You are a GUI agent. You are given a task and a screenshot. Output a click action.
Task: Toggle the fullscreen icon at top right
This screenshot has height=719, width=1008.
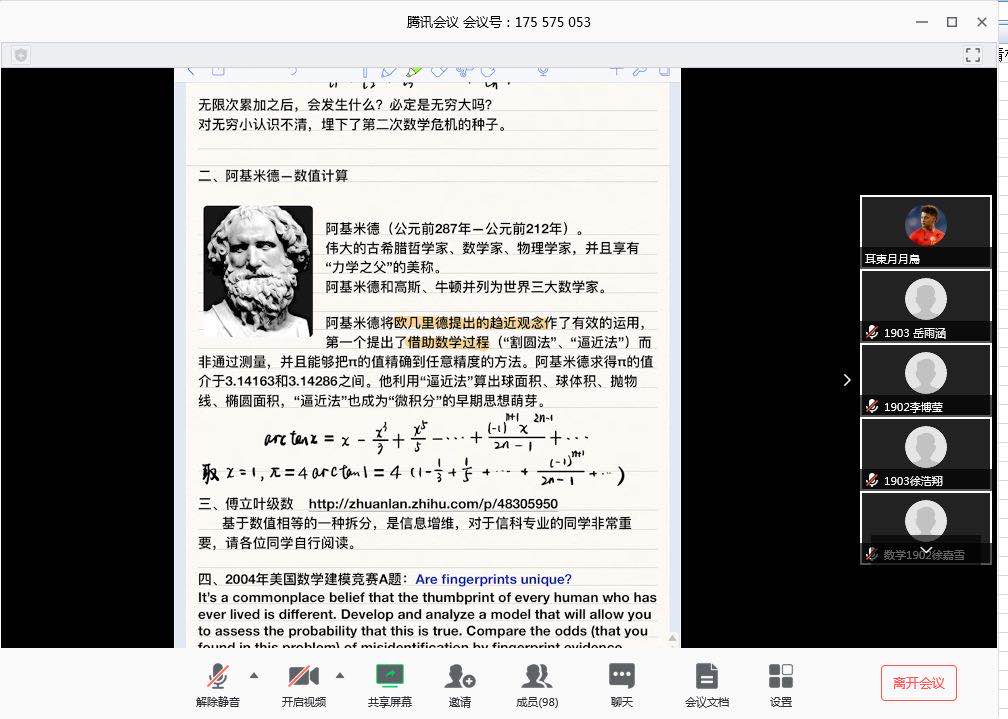973,55
